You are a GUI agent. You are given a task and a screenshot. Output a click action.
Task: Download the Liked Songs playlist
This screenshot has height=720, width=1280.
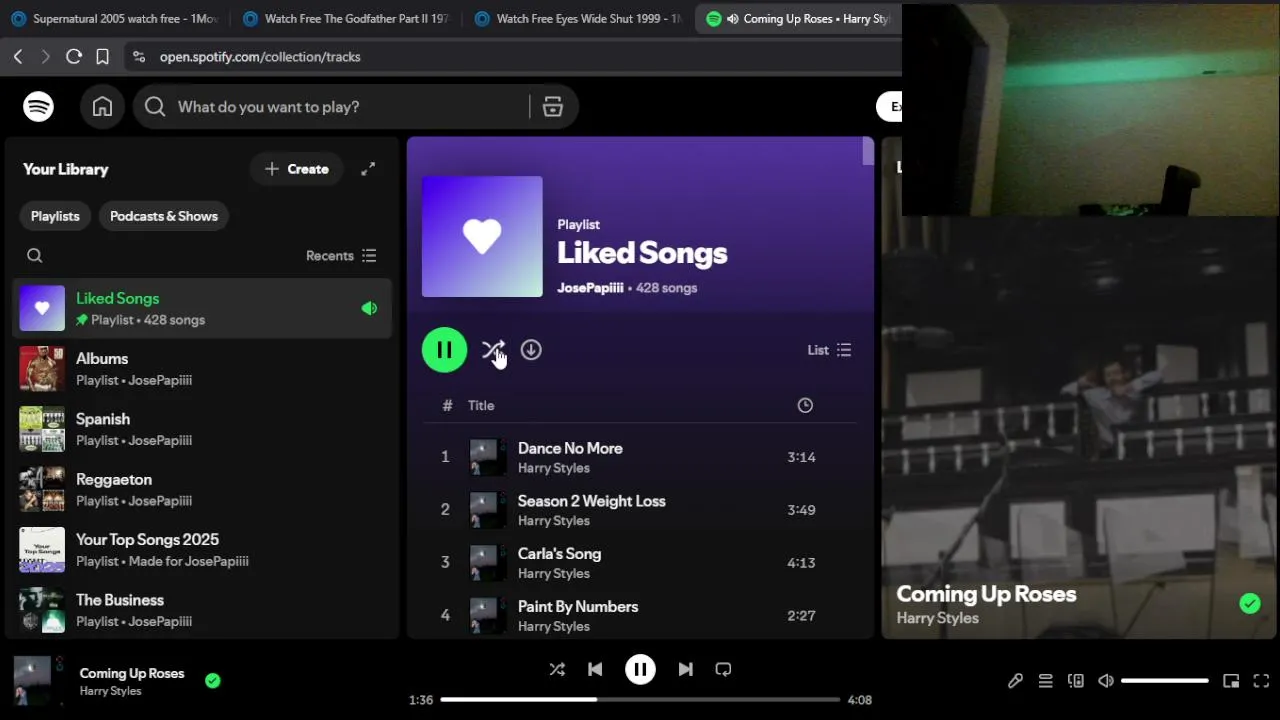coord(531,350)
